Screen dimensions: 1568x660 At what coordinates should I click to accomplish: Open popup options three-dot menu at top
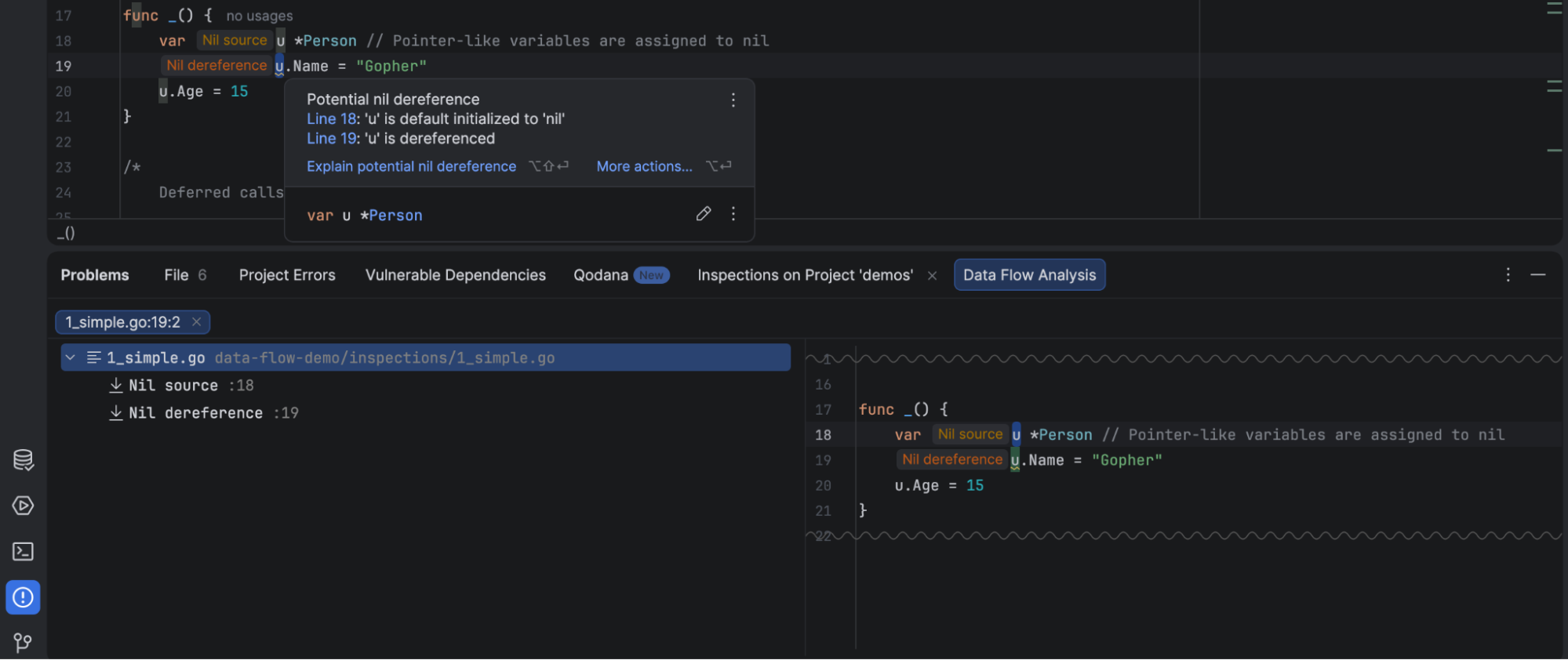tap(733, 100)
